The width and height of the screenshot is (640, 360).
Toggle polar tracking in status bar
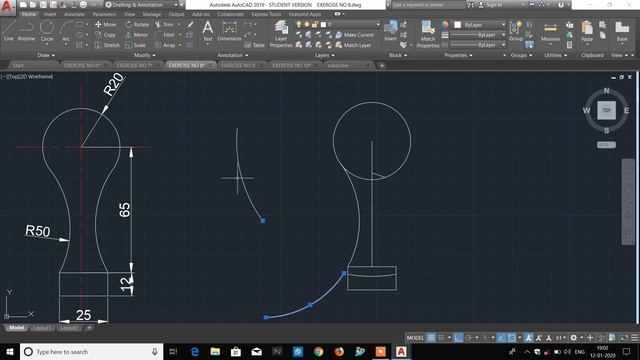tap(469, 338)
